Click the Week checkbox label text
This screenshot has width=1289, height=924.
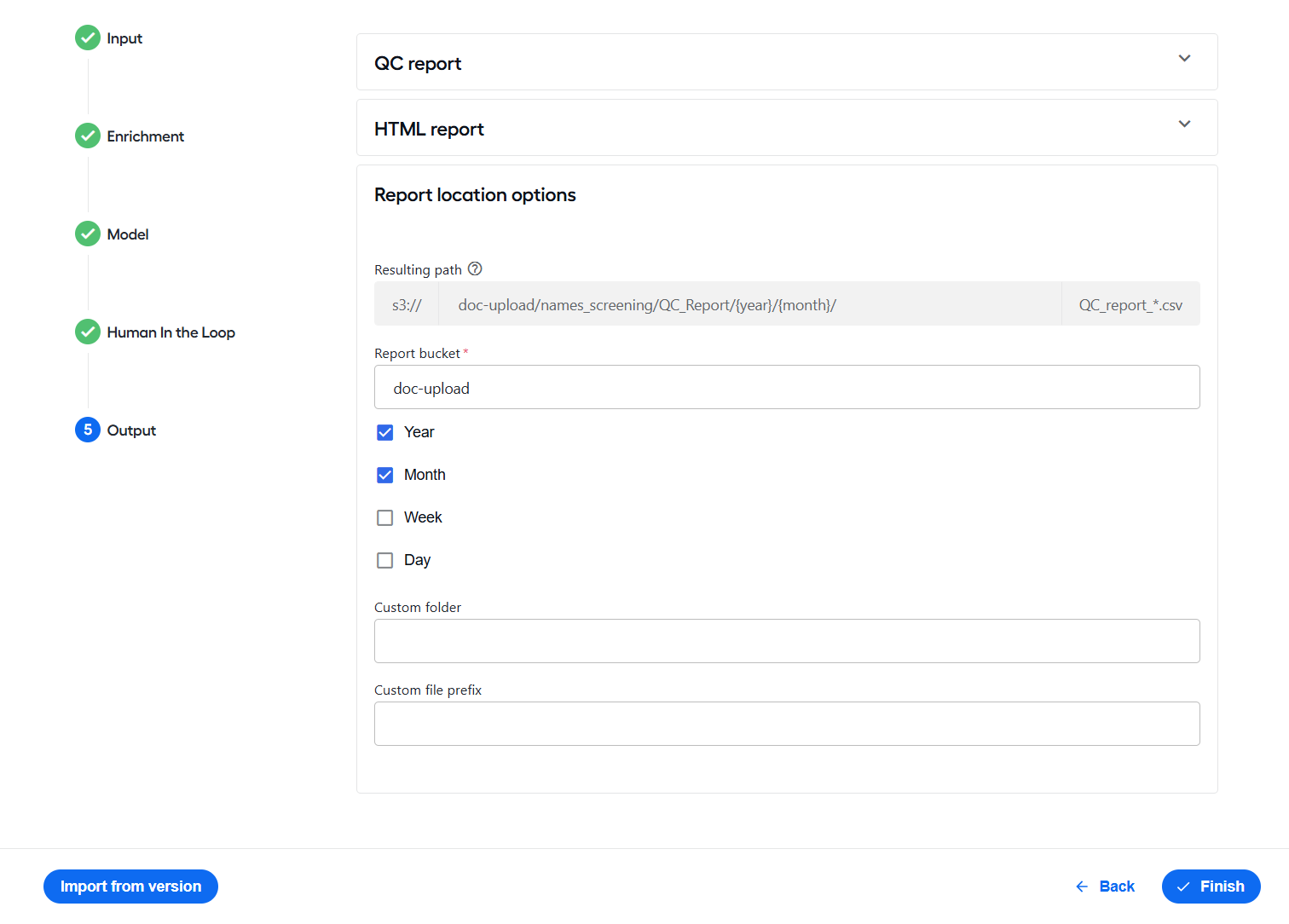[x=423, y=517]
